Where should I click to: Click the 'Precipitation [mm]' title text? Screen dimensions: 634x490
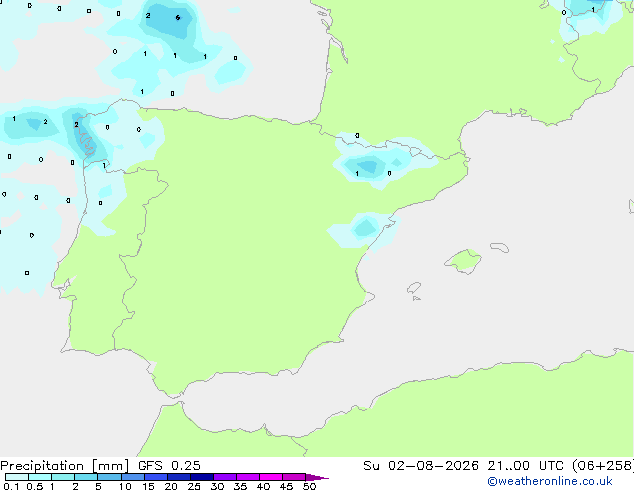point(64,466)
